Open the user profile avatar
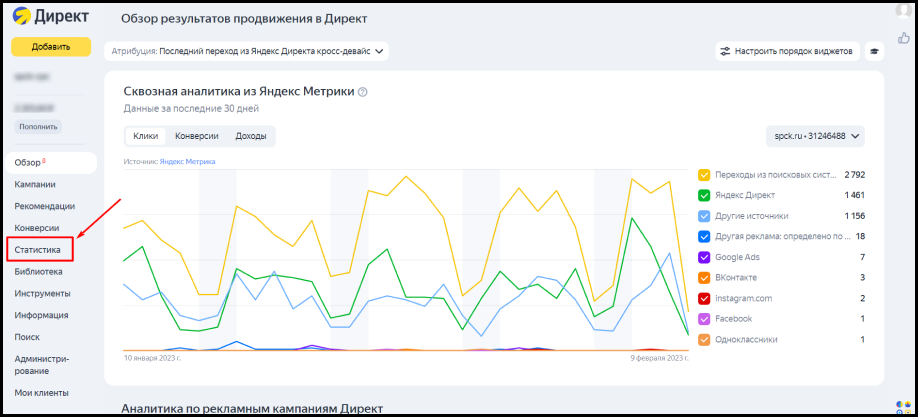 click(x=902, y=11)
